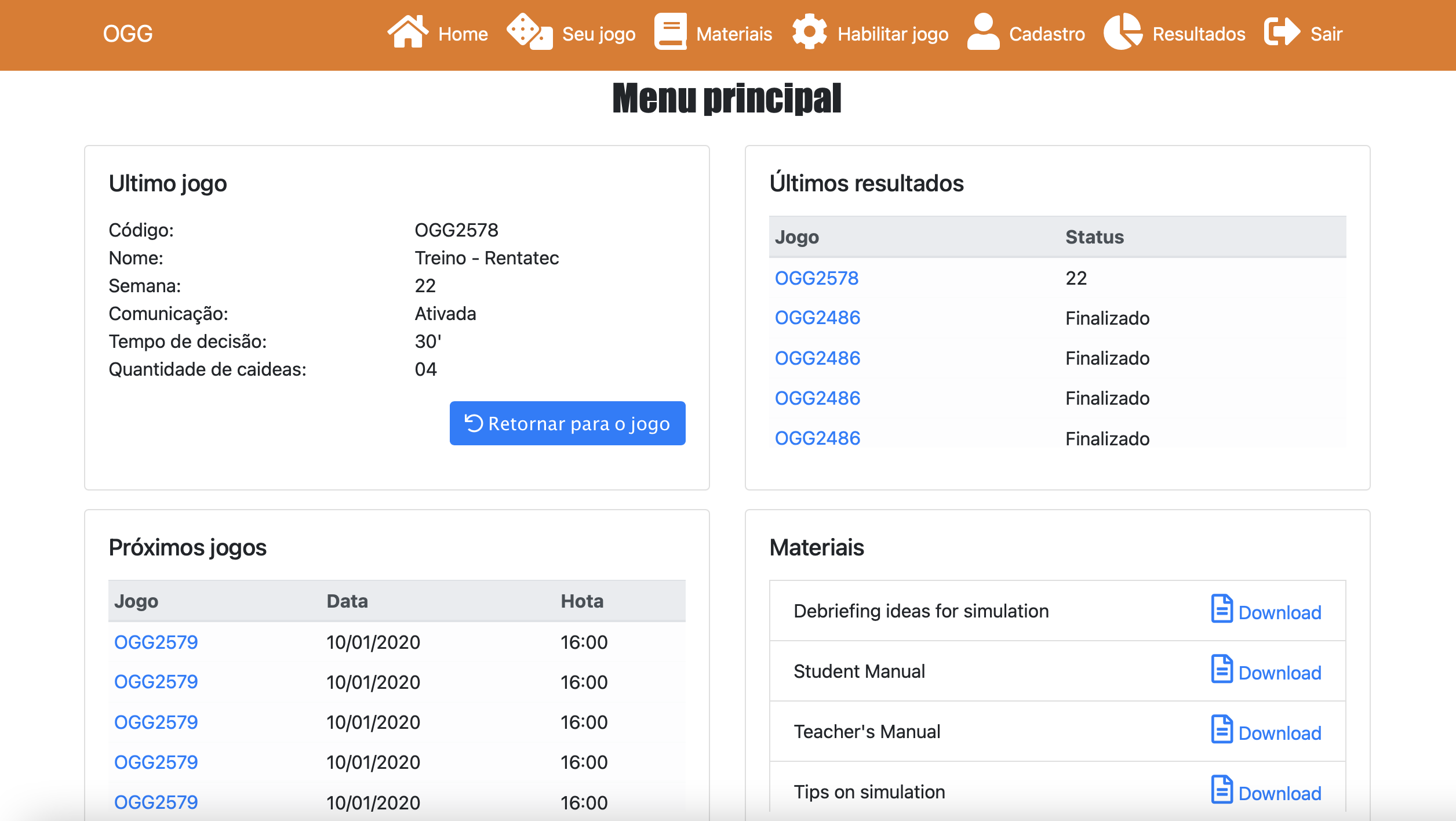Click the Materiais book icon
The image size is (1456, 821).
tap(671, 32)
